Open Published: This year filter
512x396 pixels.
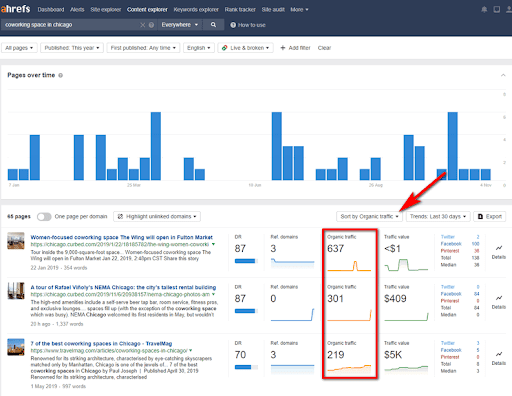pyautogui.click(x=72, y=48)
